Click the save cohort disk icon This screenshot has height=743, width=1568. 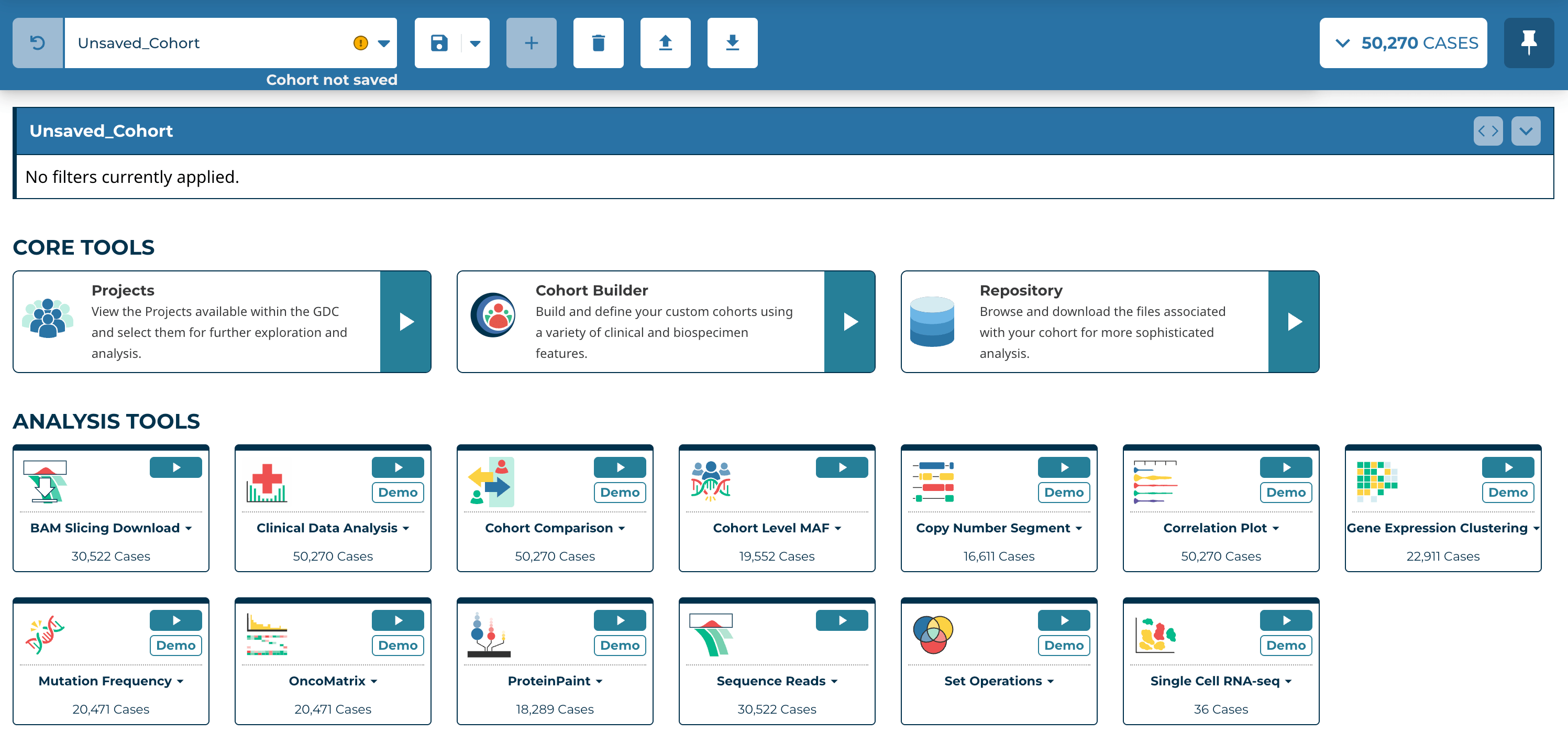(439, 42)
